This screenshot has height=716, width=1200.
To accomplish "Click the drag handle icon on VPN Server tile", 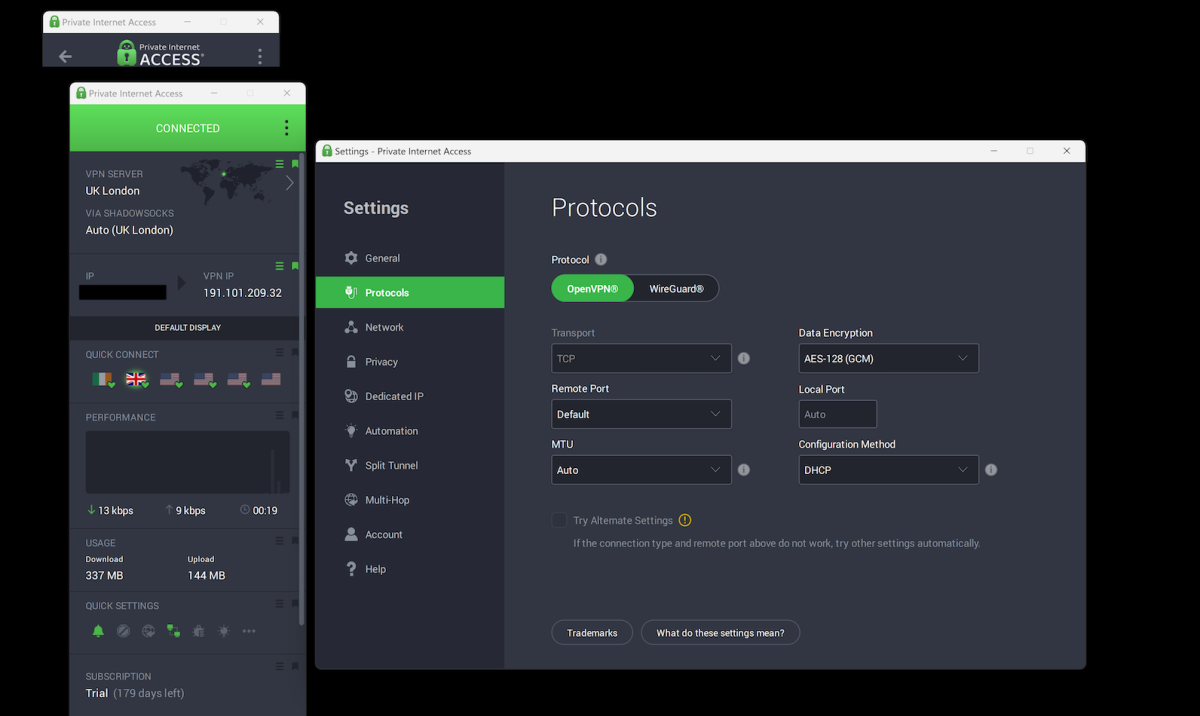I will coord(280,163).
